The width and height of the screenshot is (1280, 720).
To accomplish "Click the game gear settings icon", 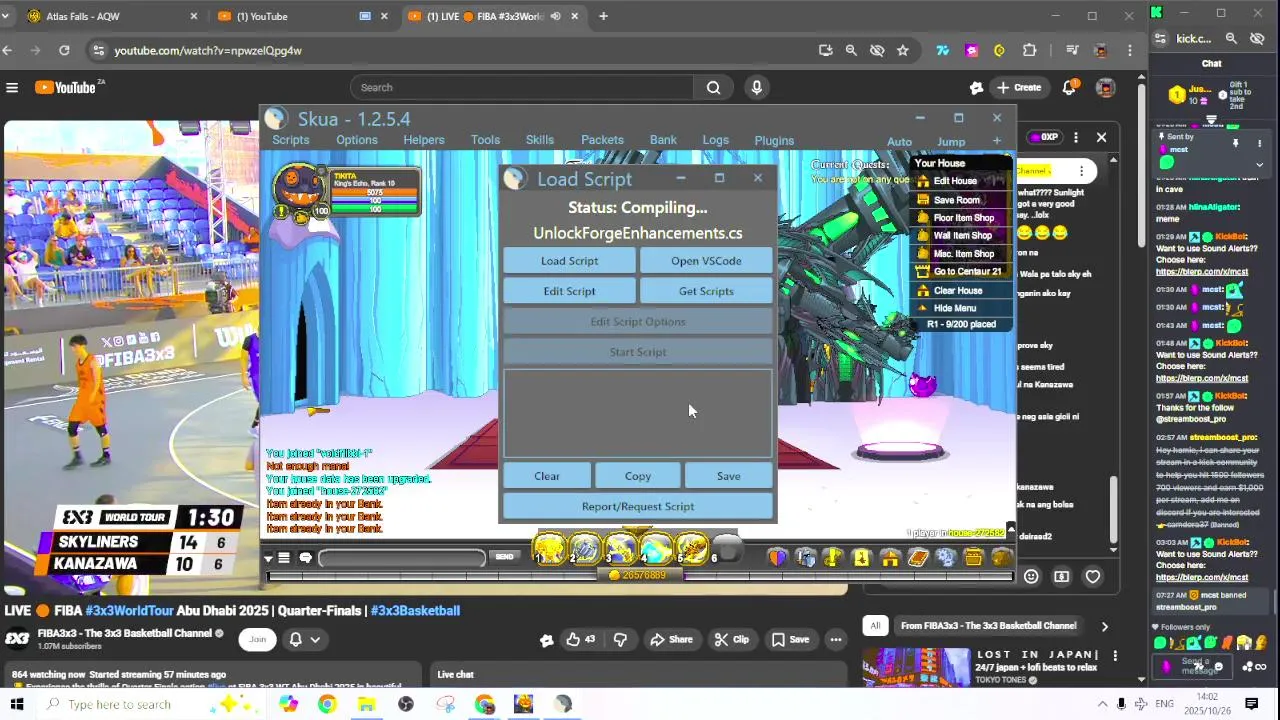I will click(x=946, y=558).
